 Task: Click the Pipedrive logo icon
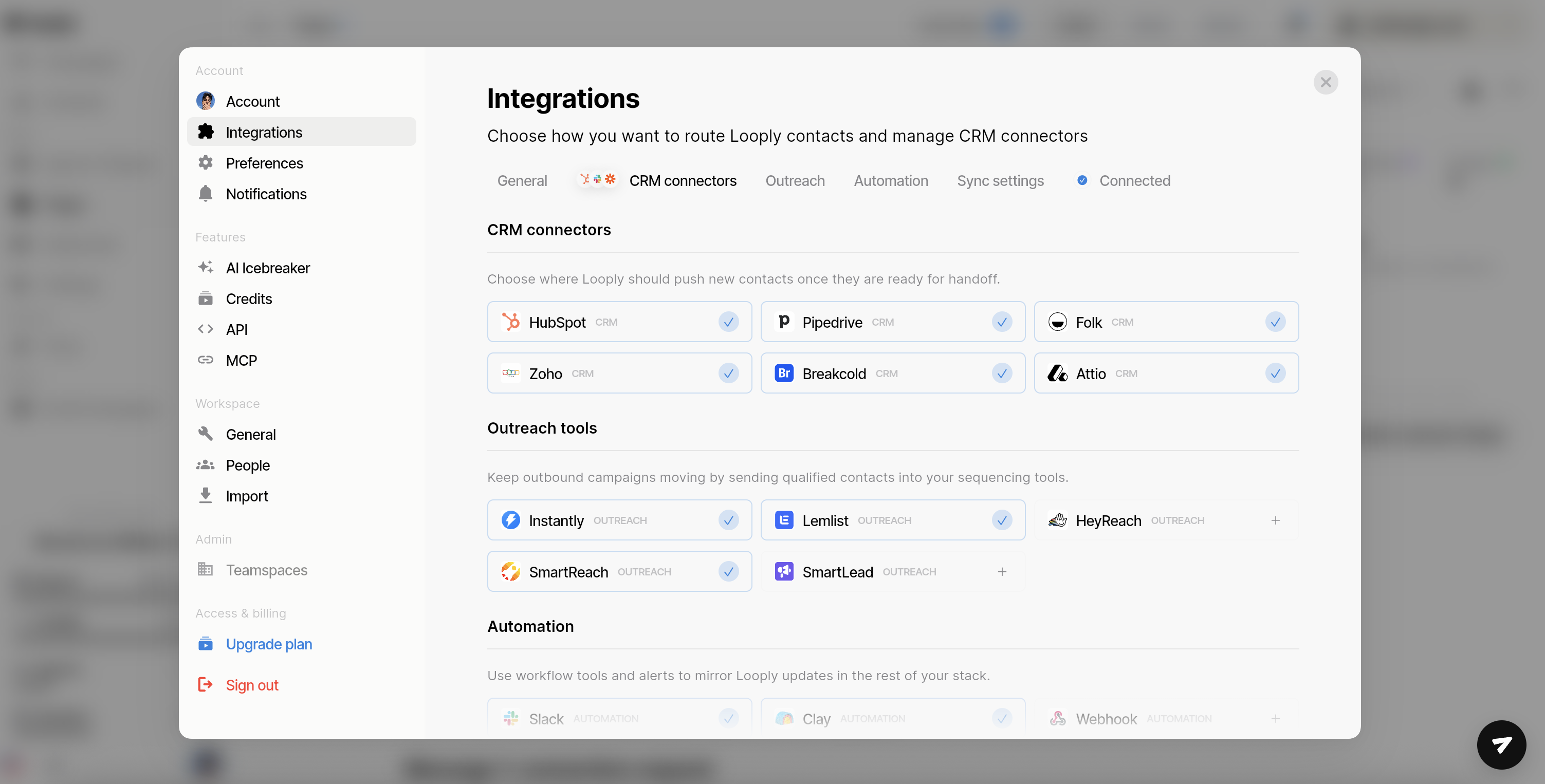784,322
